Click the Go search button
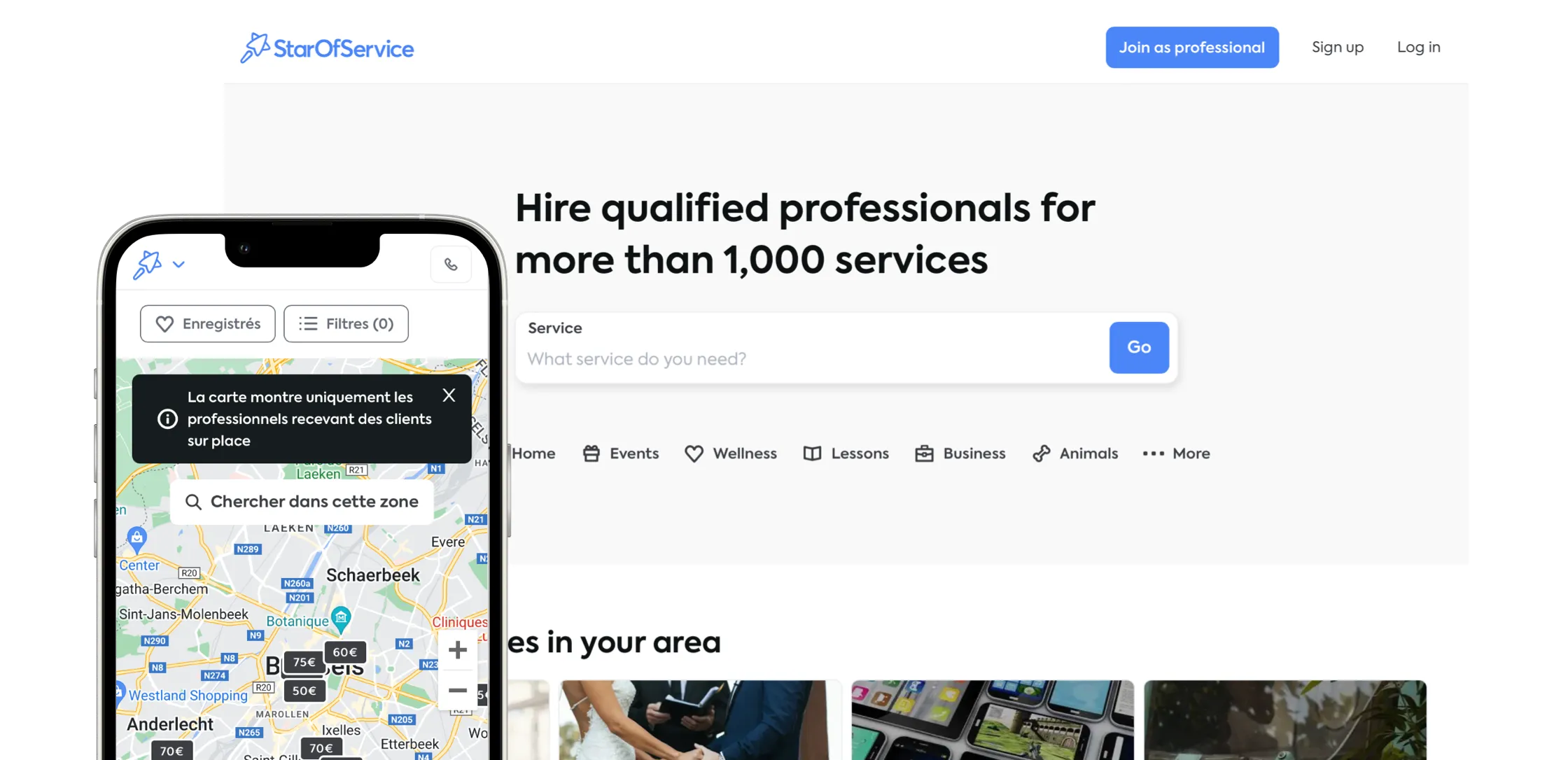1568x760 pixels. [1139, 347]
